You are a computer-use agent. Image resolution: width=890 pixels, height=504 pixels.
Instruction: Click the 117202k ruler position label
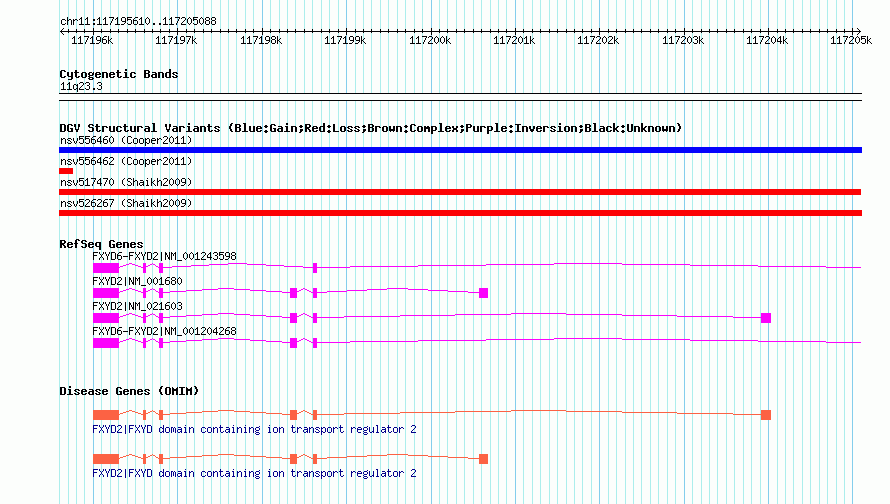coord(598,40)
